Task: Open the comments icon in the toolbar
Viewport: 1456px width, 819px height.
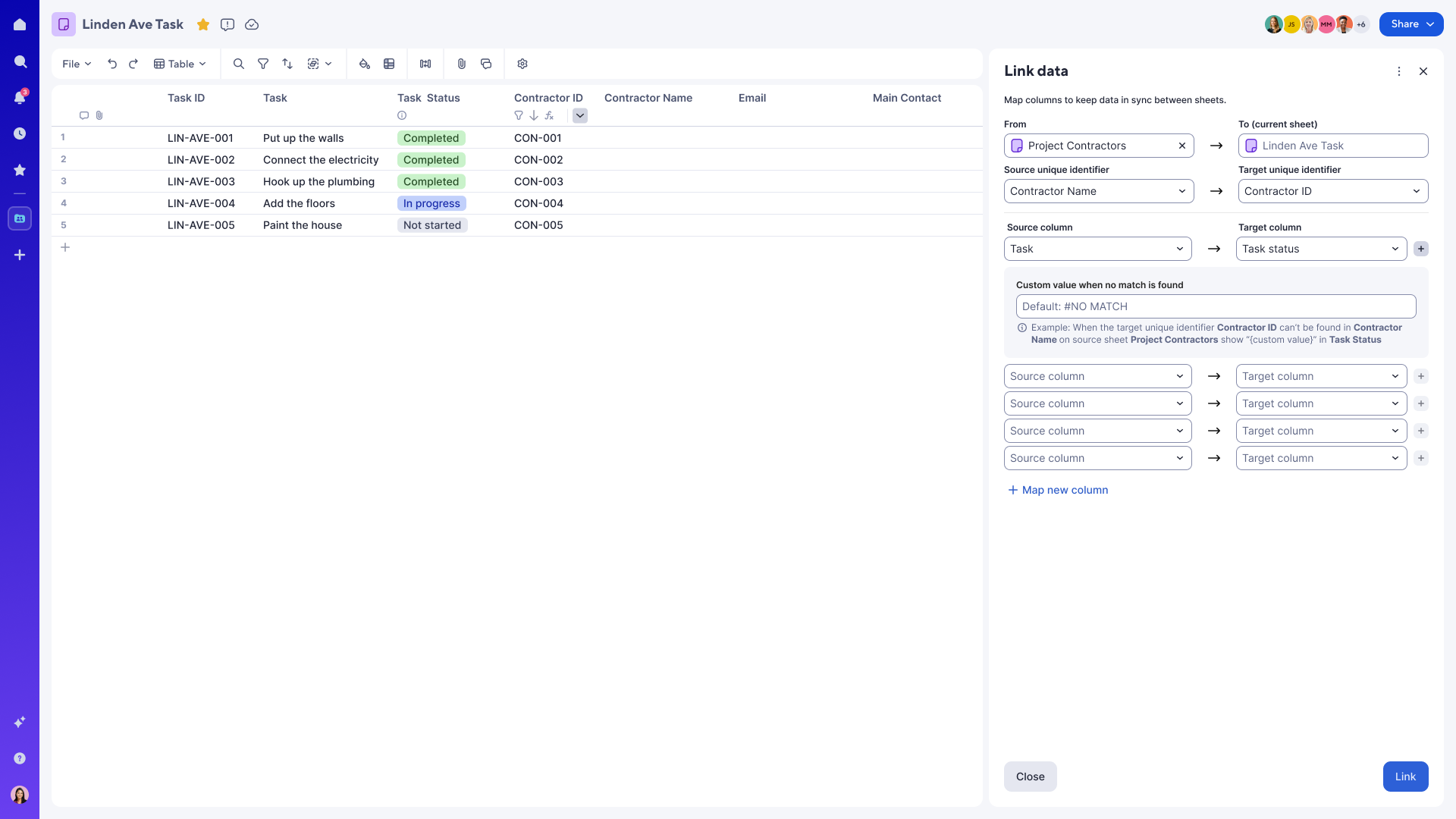Action: point(486,64)
